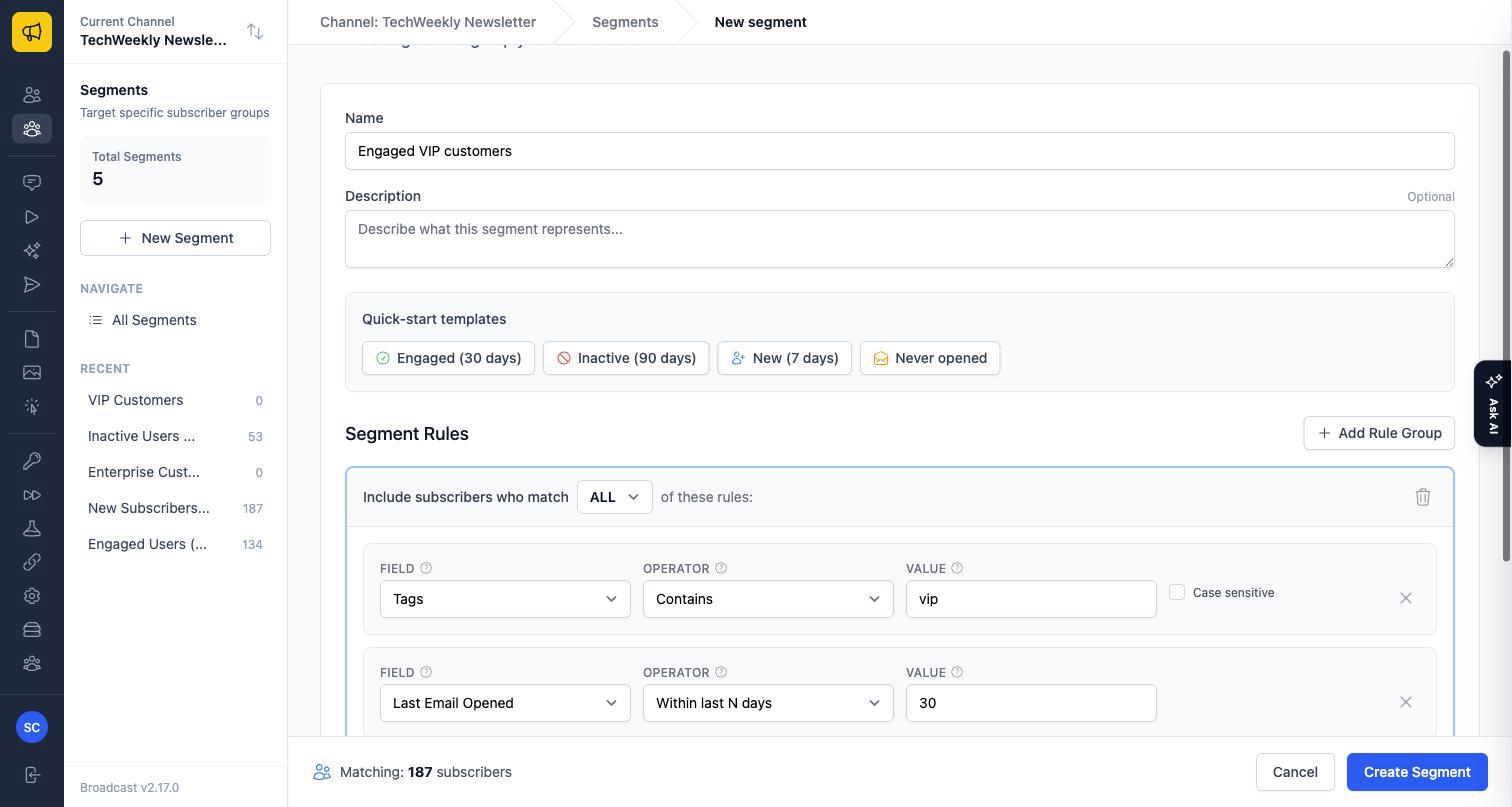Open the chat message icon in sidebar
Viewport: 1512px width, 807px height.
[32, 183]
